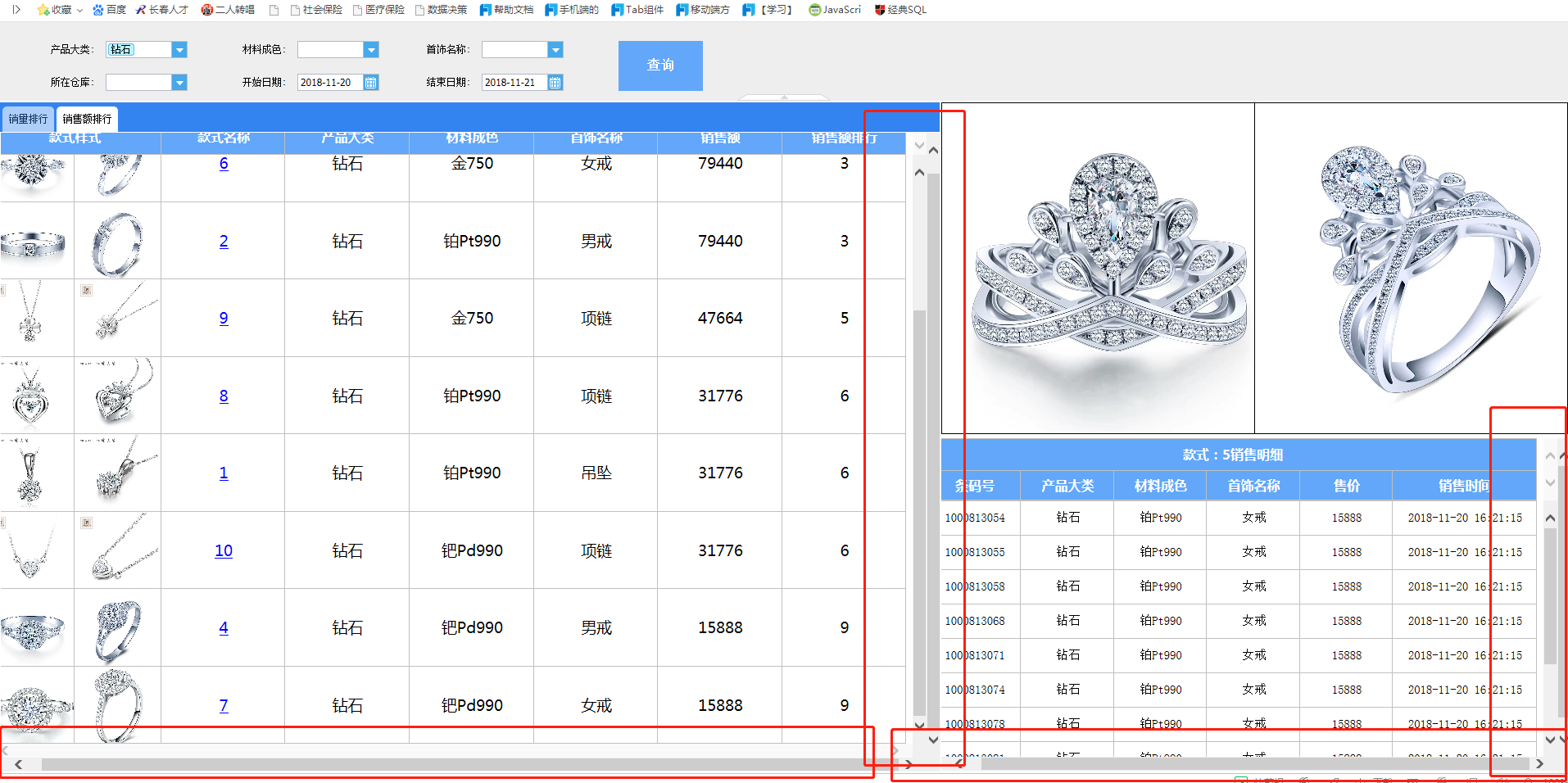Expand the 所在仓库 dropdown
The height and width of the screenshot is (783, 1568).
[x=179, y=82]
